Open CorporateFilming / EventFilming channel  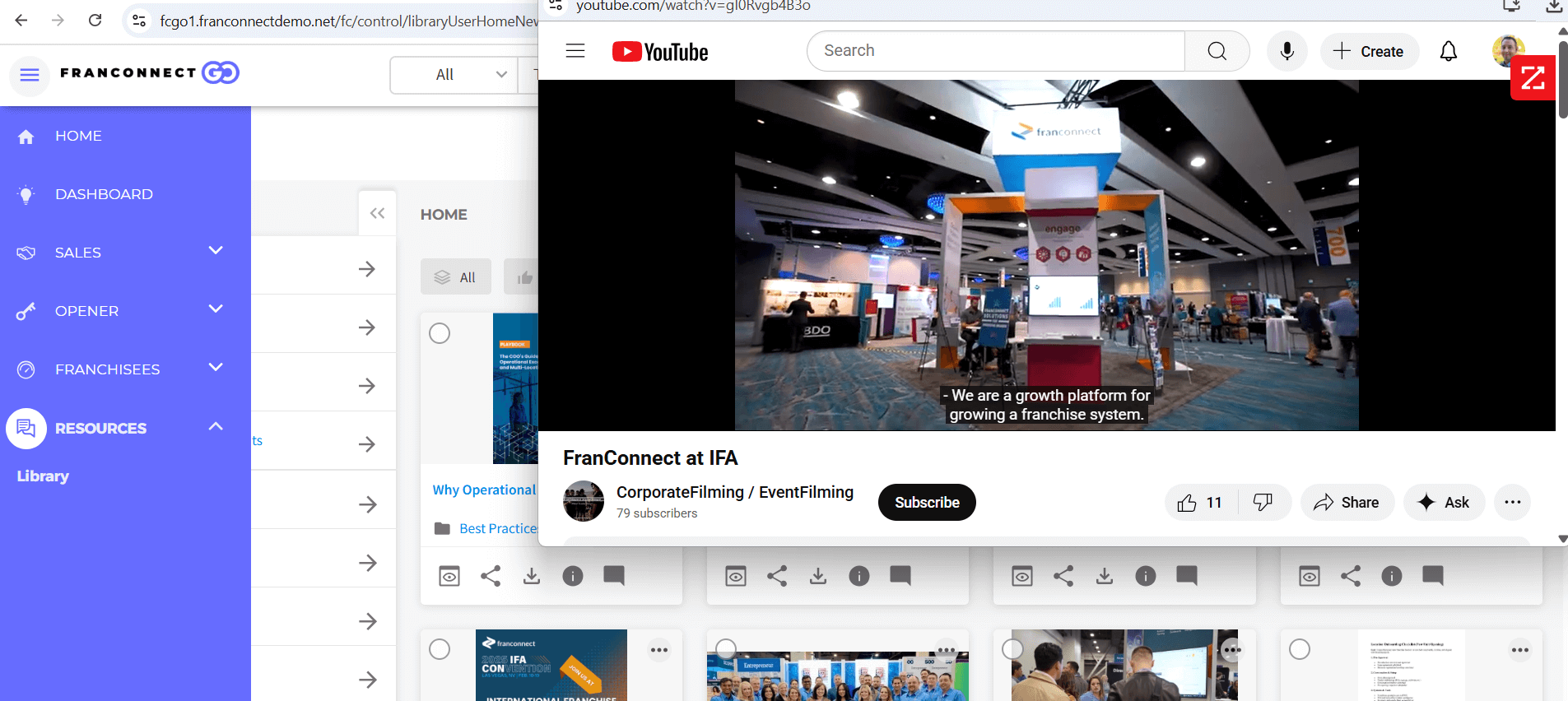point(735,492)
